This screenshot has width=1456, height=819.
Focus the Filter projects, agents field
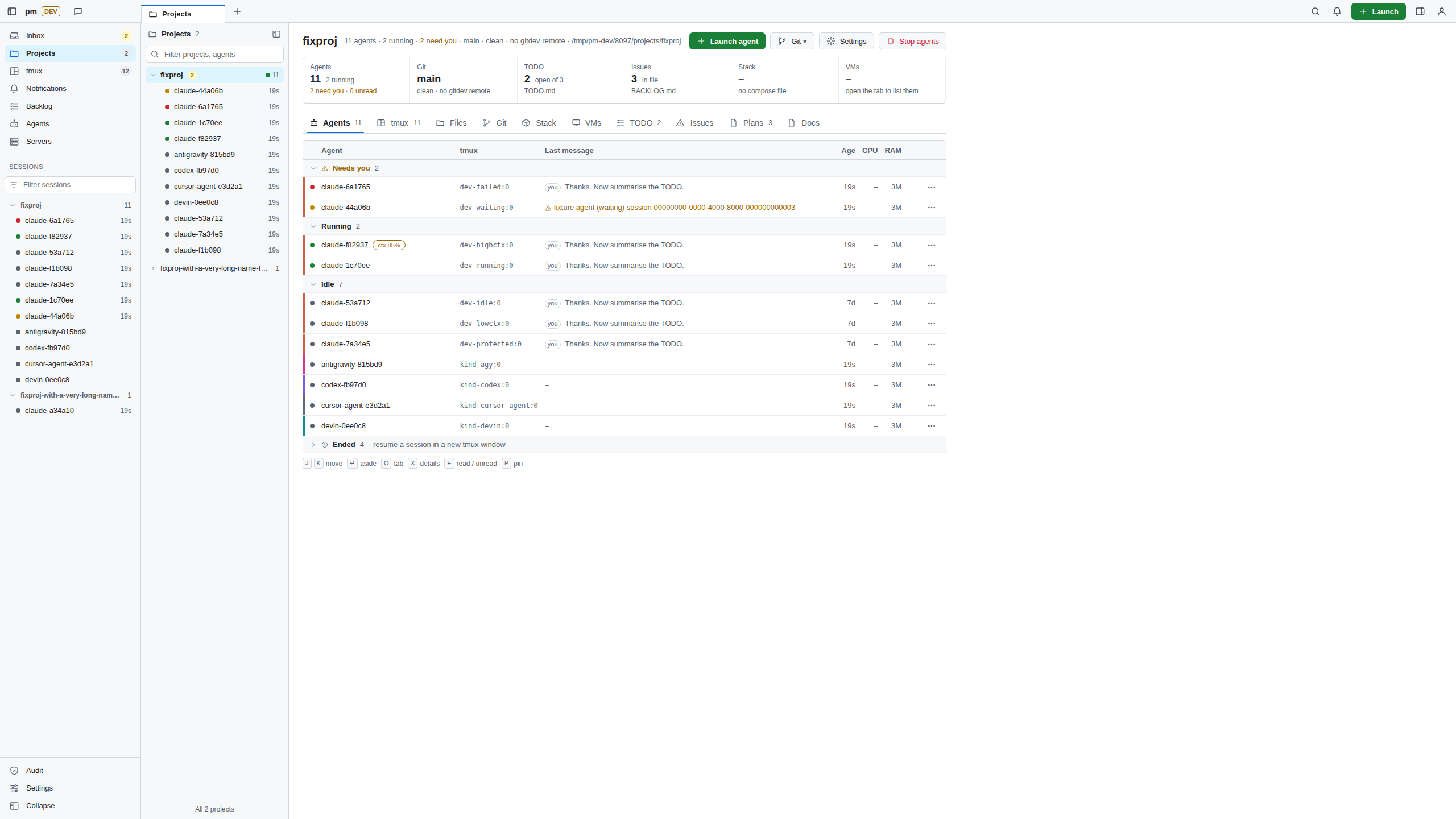click(215, 55)
